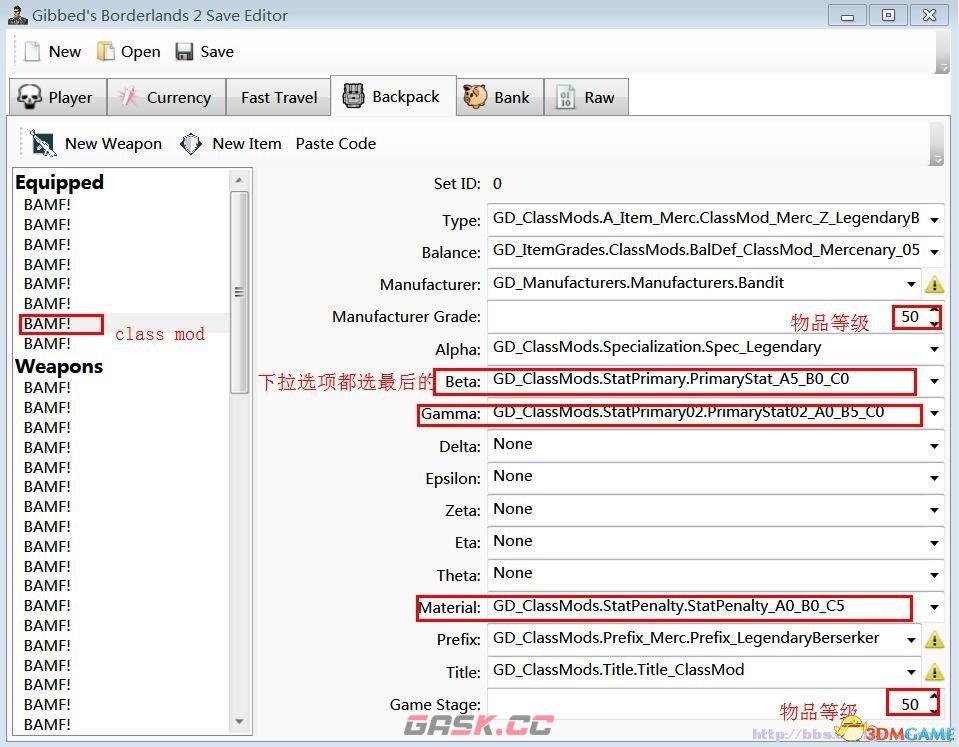This screenshot has height=747, width=959.
Task: Expand the Eta dropdown
Action: point(934,542)
